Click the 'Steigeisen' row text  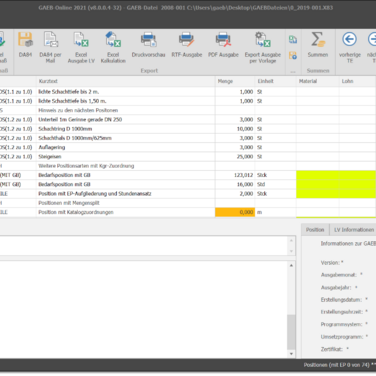50,157
